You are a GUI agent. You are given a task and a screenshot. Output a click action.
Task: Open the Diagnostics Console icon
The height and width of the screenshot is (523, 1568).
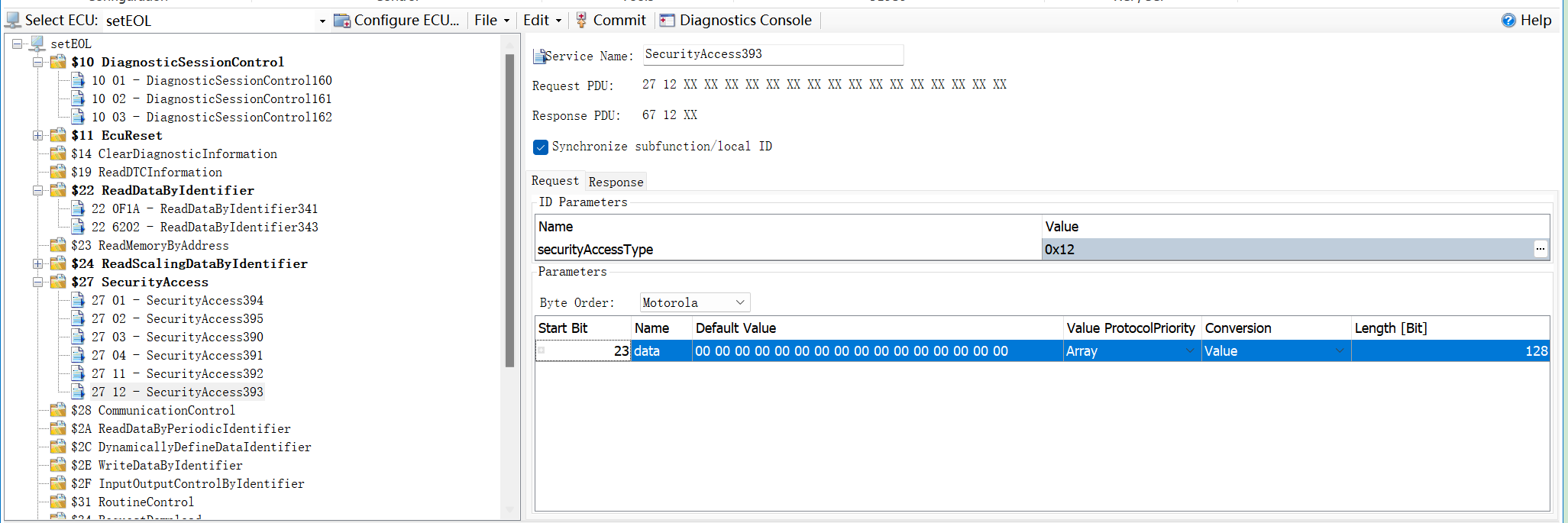tap(668, 21)
